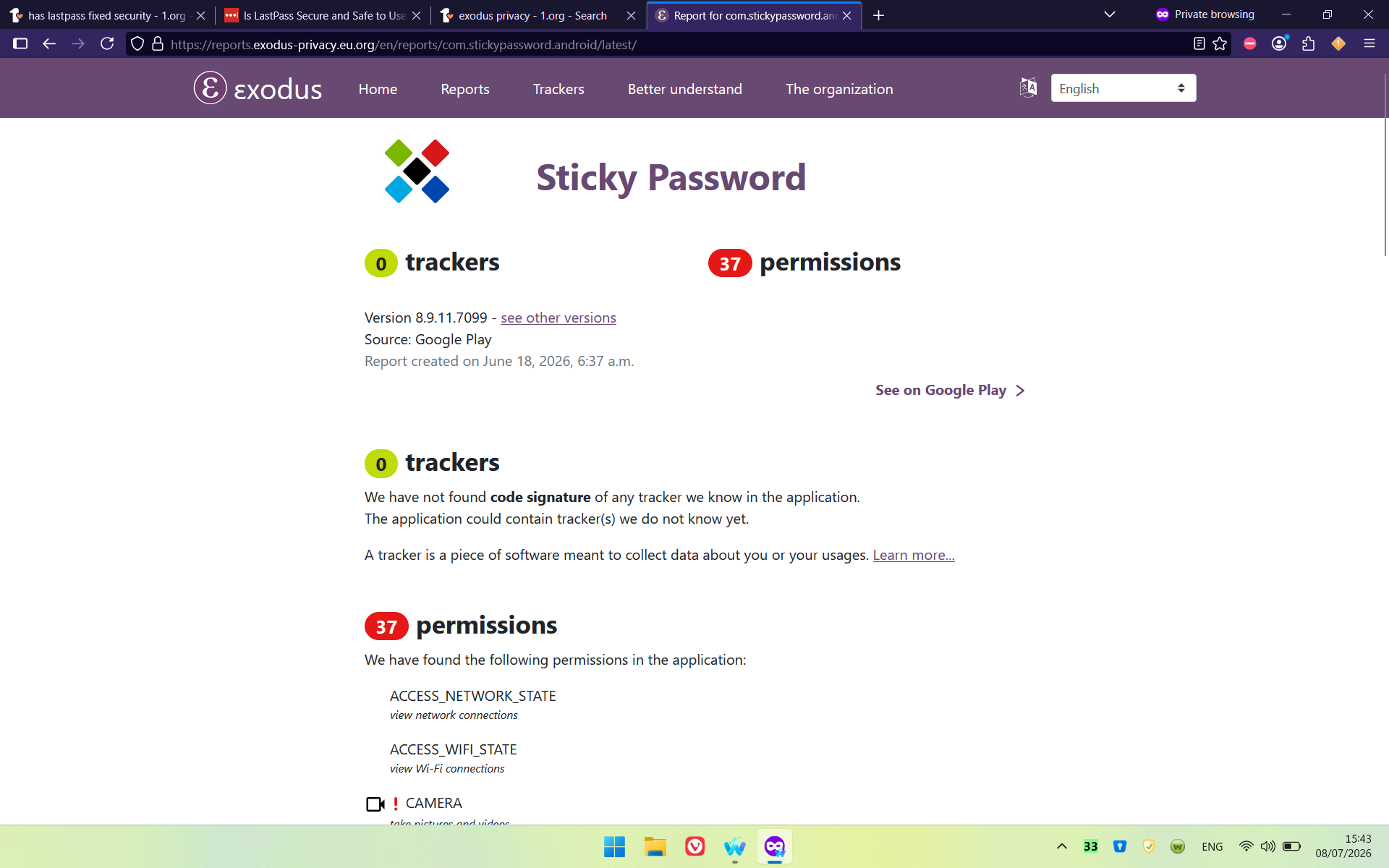Click the CAMERA permission entry
This screenshot has width=1389, height=868.
pyautogui.click(x=433, y=803)
